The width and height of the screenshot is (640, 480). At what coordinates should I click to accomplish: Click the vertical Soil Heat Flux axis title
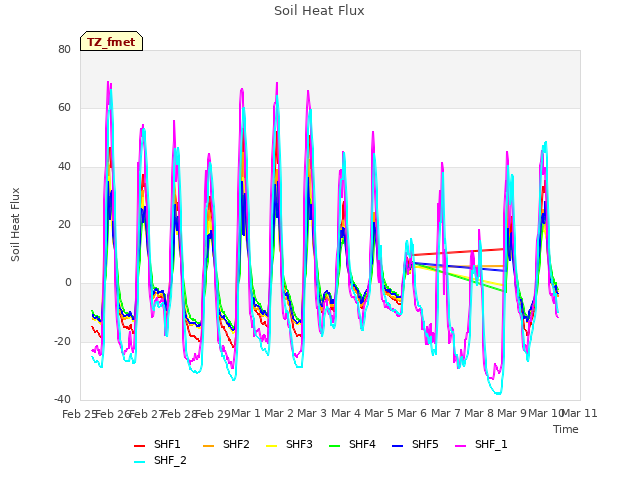pyautogui.click(x=15, y=224)
